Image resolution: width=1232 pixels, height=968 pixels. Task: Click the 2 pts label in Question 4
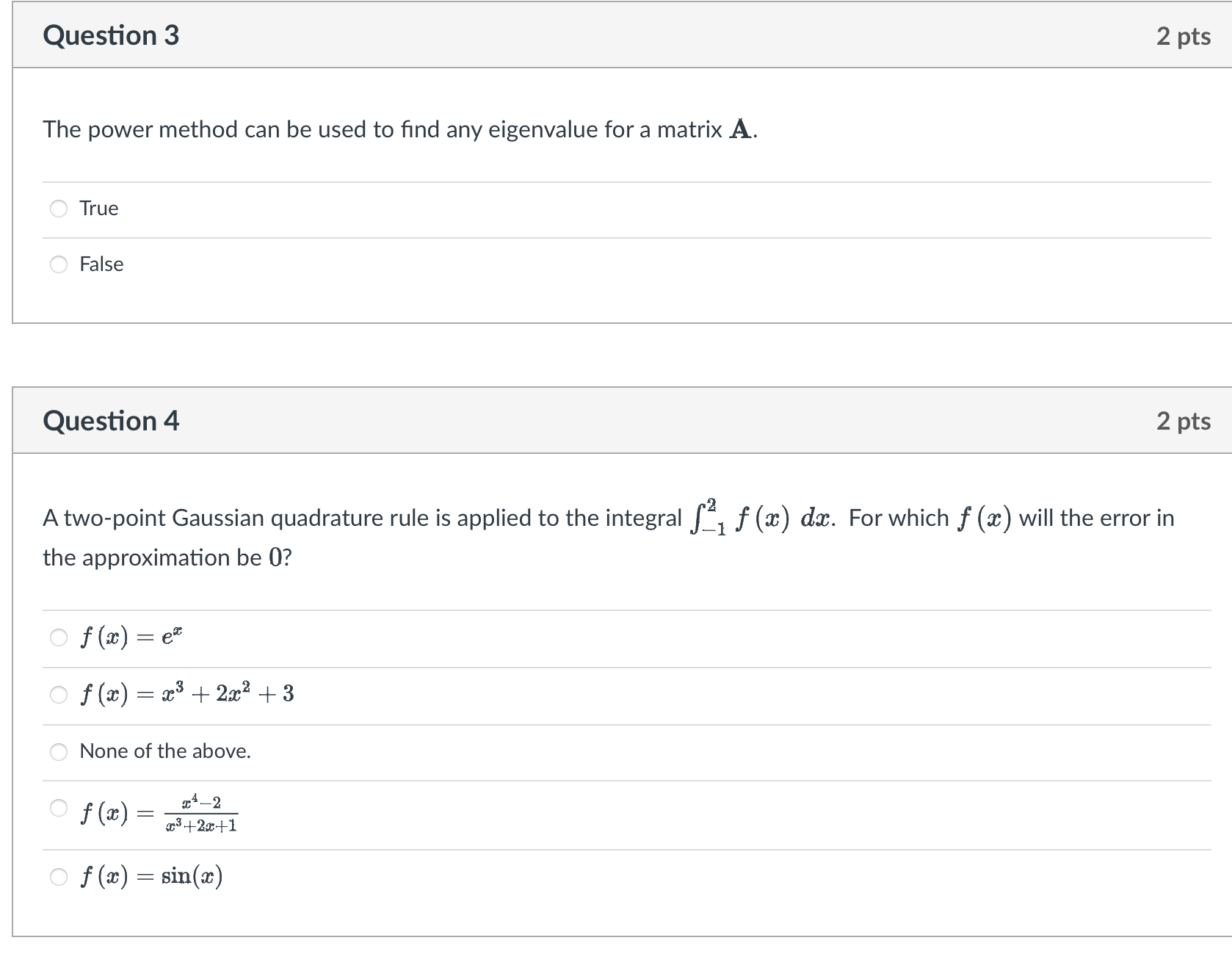[x=1183, y=421]
